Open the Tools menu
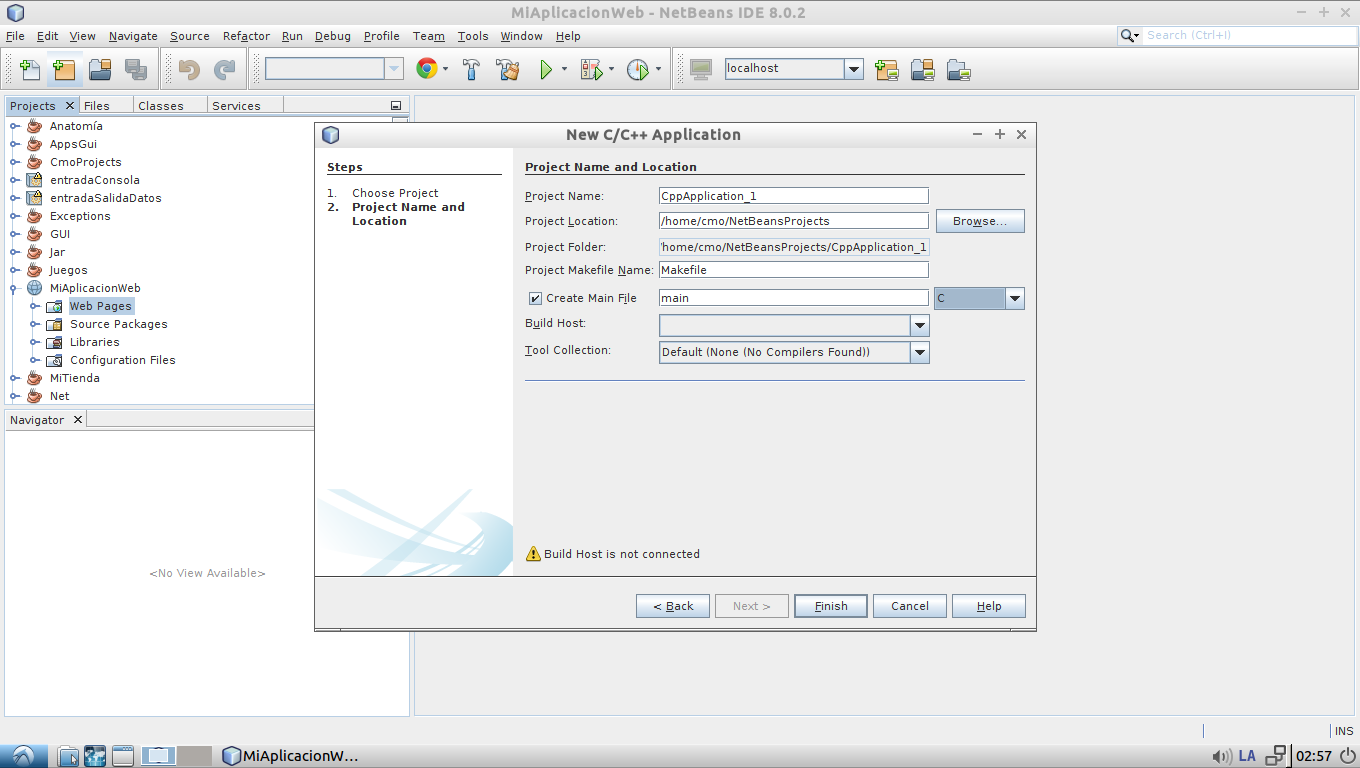 coord(473,36)
